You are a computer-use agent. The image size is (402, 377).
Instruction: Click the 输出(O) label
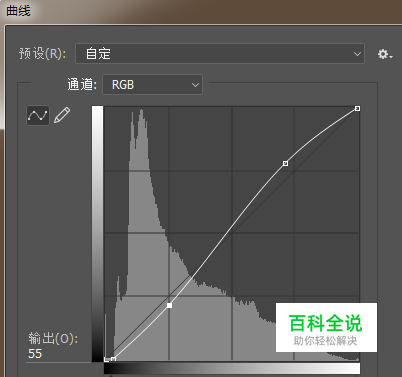53,338
